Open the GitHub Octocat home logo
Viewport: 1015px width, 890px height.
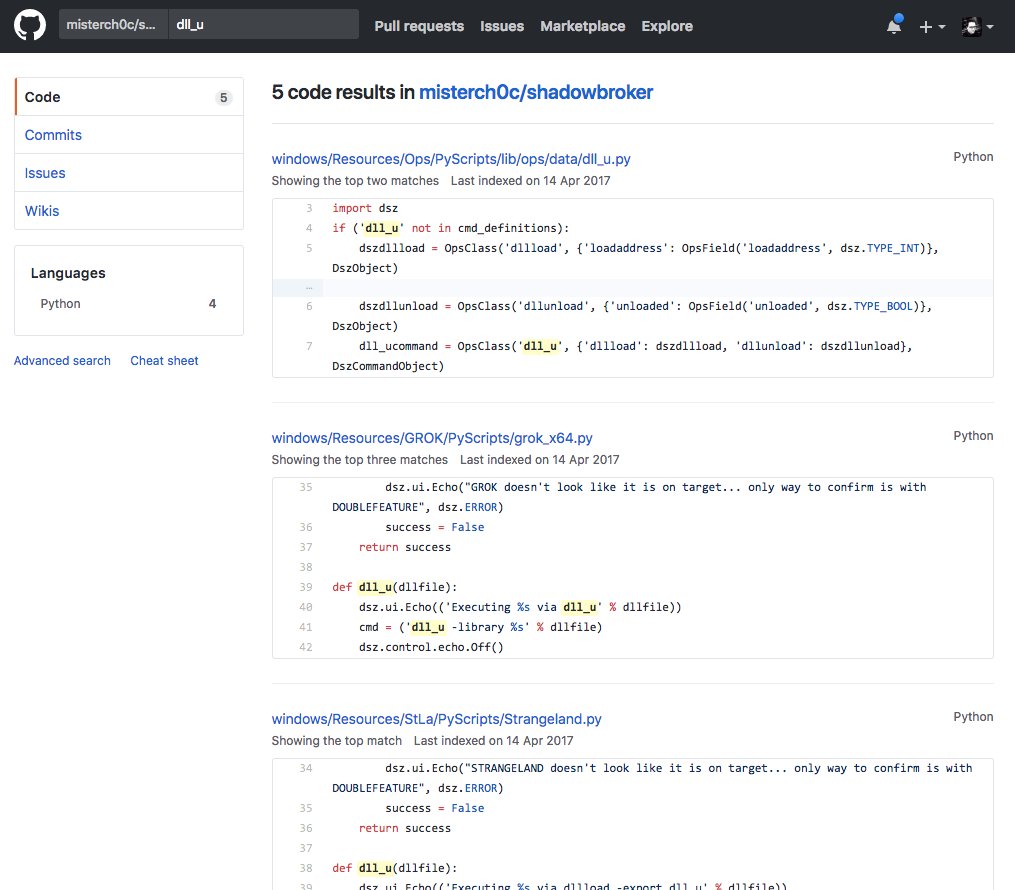pos(30,25)
